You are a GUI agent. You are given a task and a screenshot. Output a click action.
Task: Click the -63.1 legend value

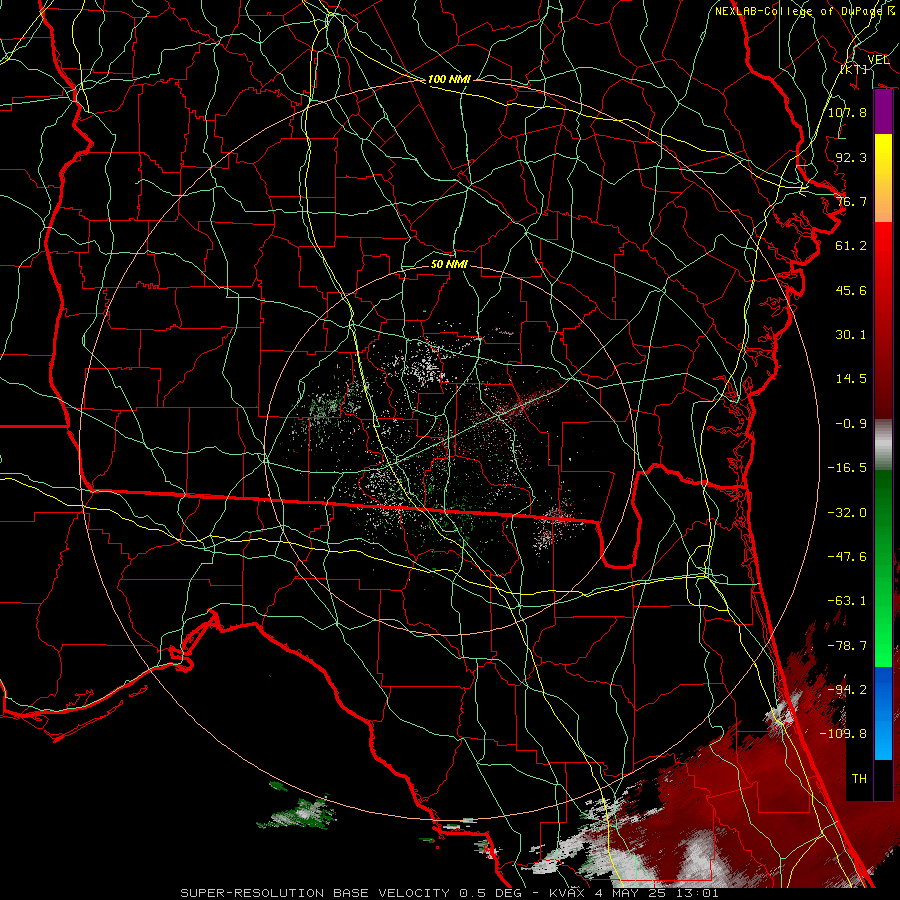tap(847, 601)
